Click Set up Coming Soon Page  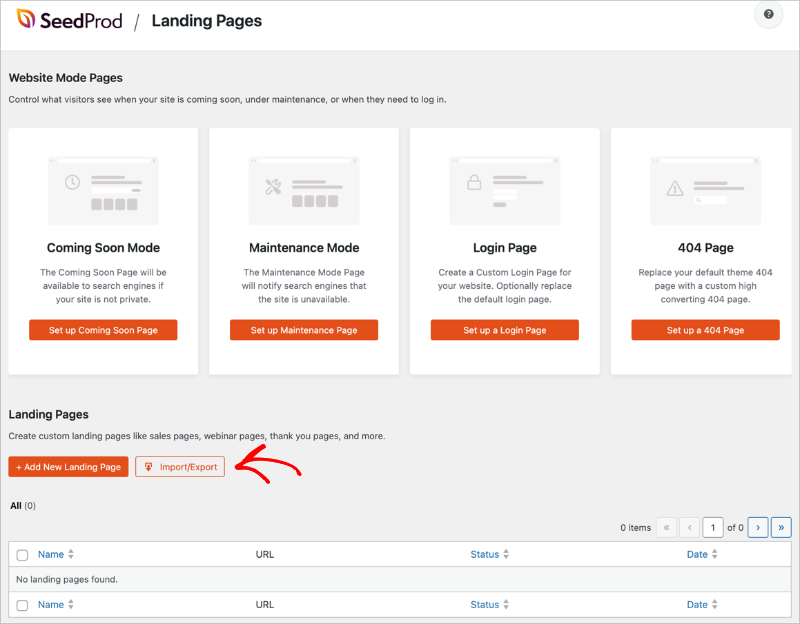coord(102,329)
